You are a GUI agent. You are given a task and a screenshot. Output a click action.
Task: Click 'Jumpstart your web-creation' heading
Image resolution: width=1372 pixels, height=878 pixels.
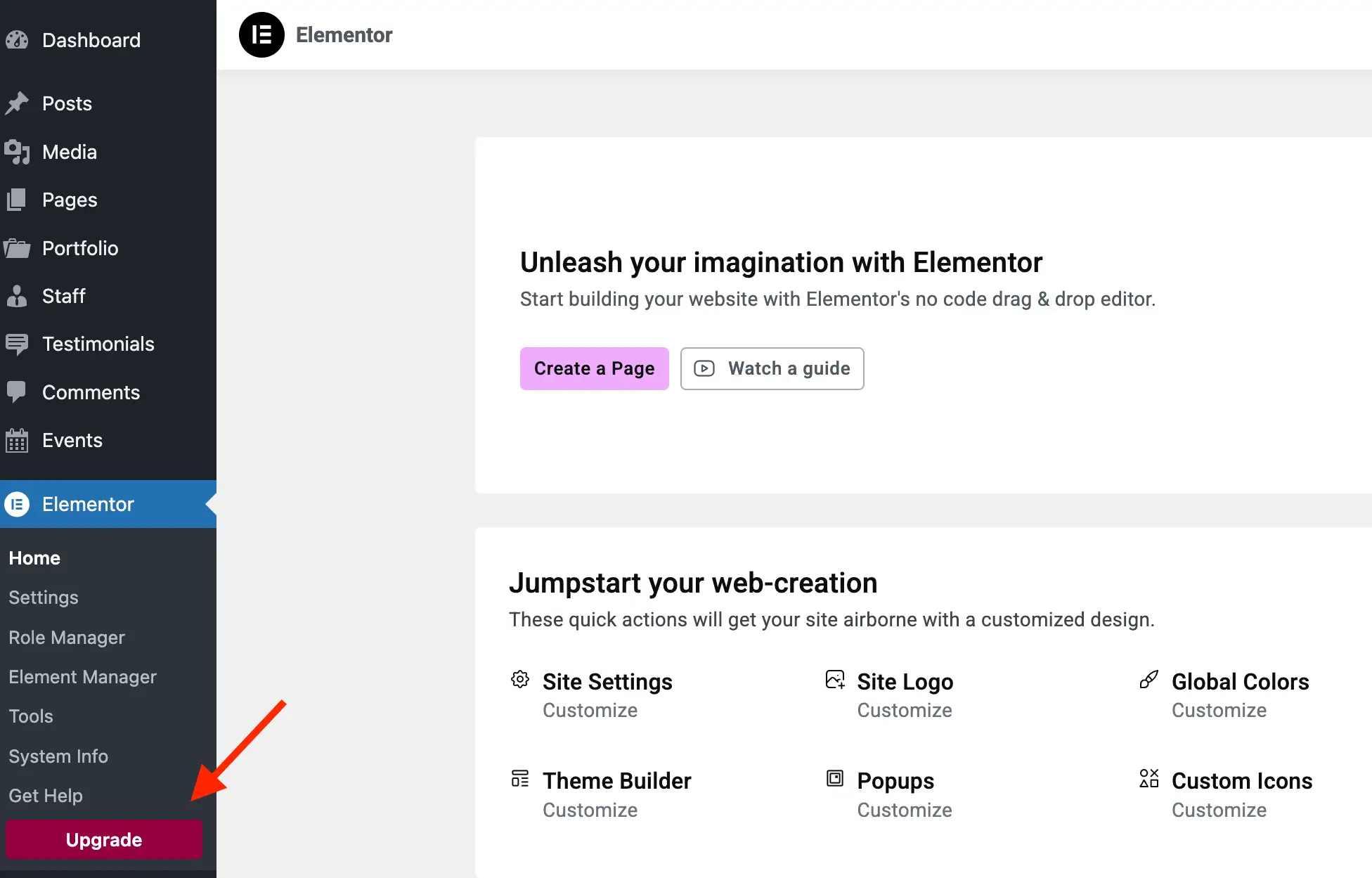tap(693, 583)
